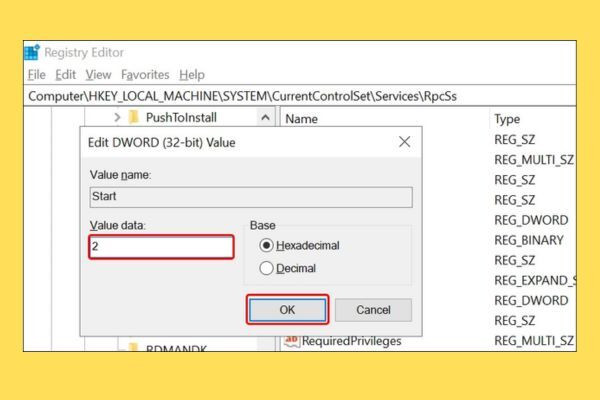Open the Help menu
Viewport: 600px width, 400px height.
(x=192, y=75)
